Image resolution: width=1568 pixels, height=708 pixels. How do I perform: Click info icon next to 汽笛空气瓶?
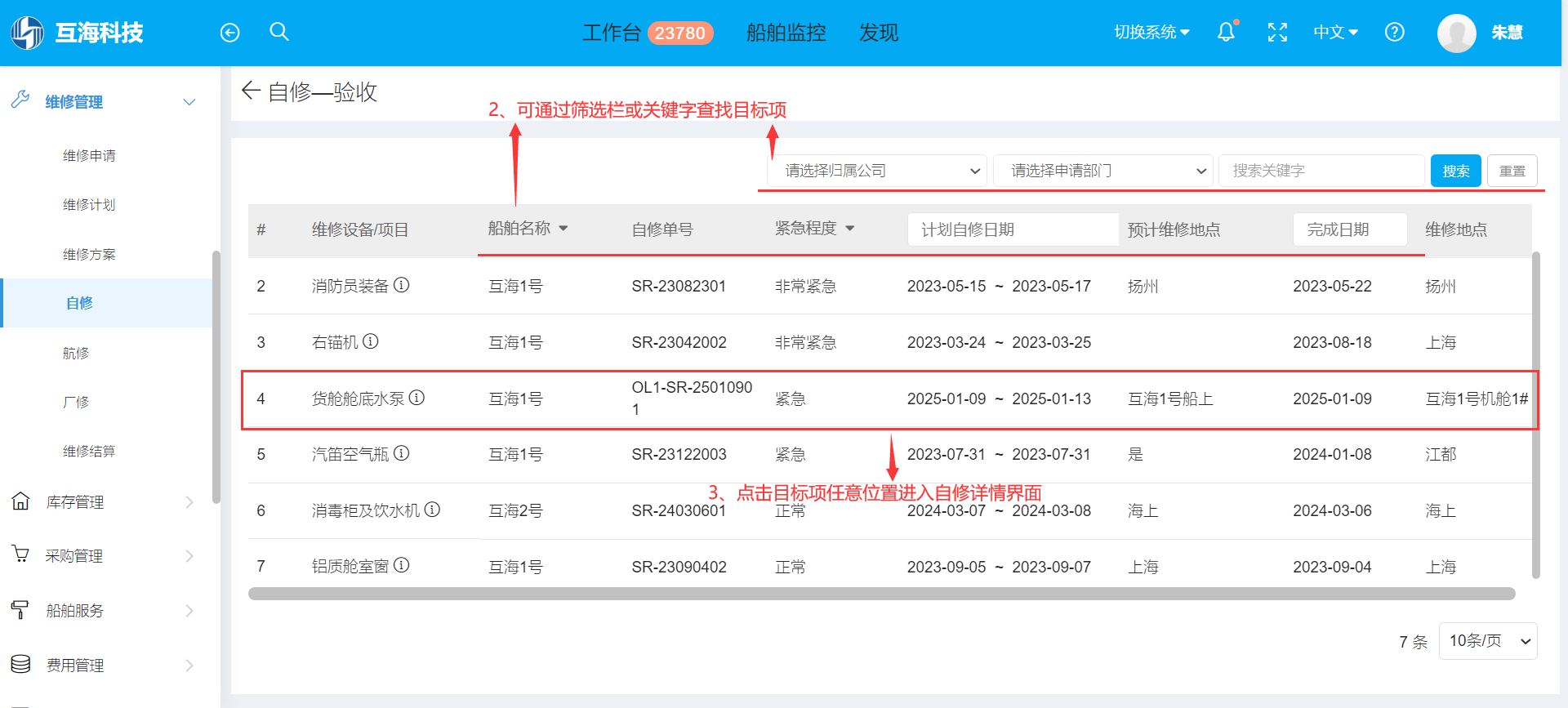[402, 453]
